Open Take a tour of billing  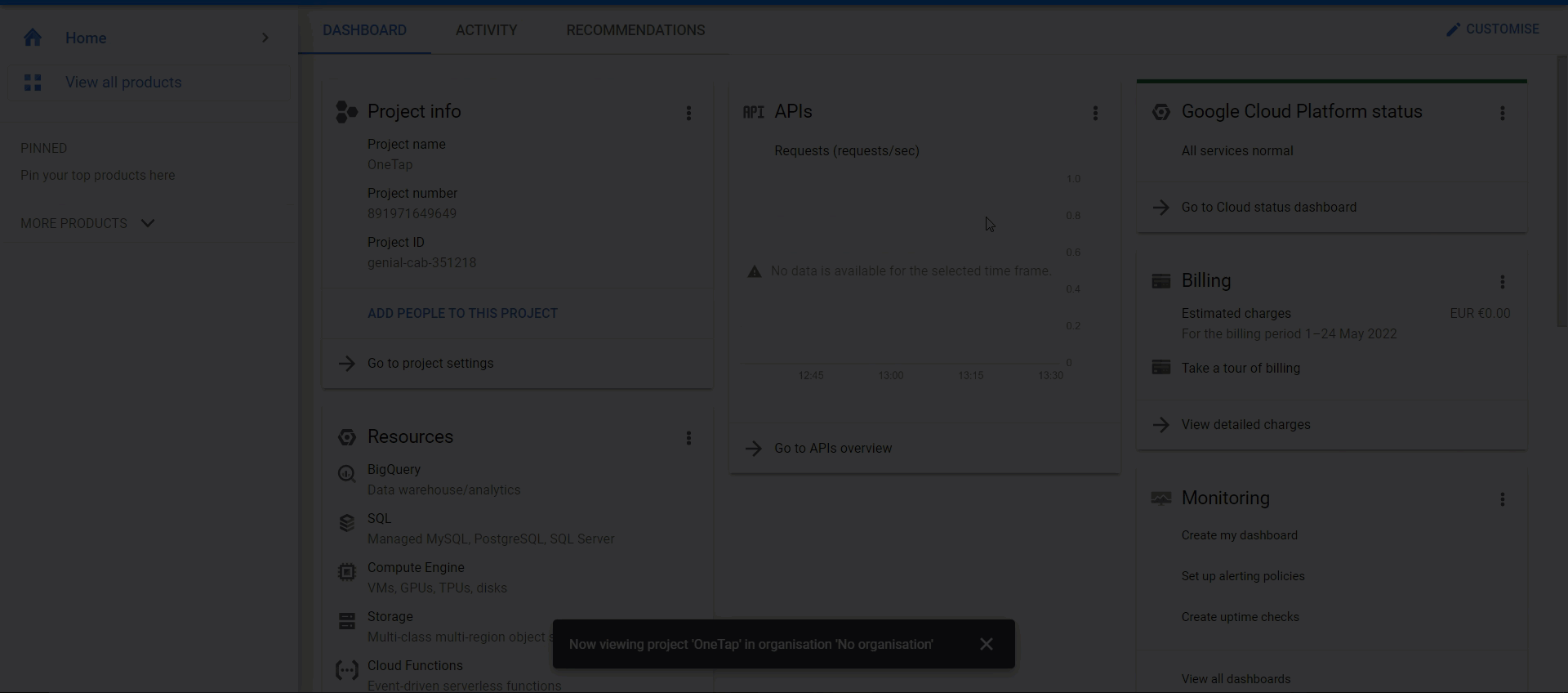(x=1241, y=369)
